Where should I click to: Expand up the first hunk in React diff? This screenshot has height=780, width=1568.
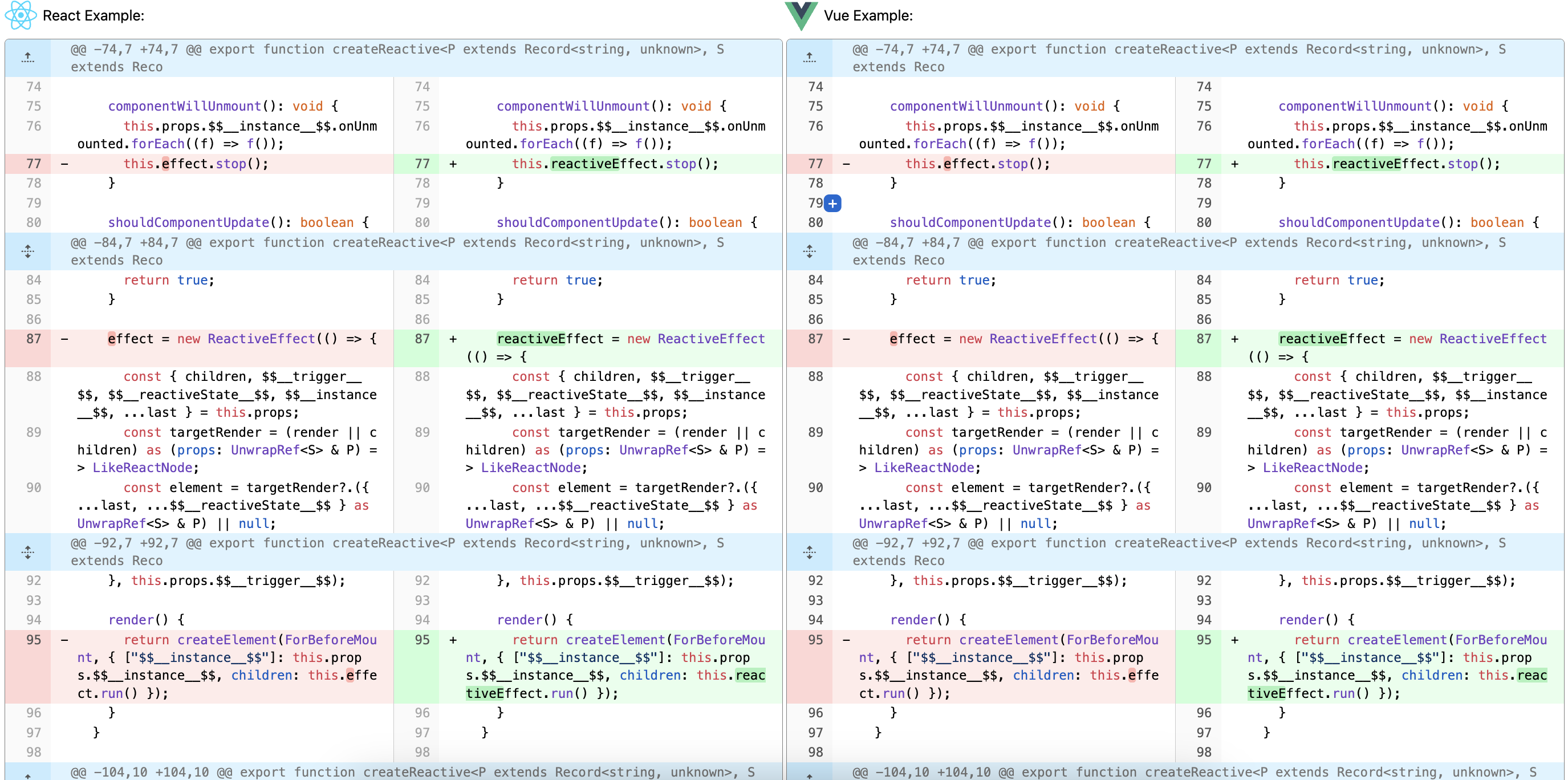(27, 58)
